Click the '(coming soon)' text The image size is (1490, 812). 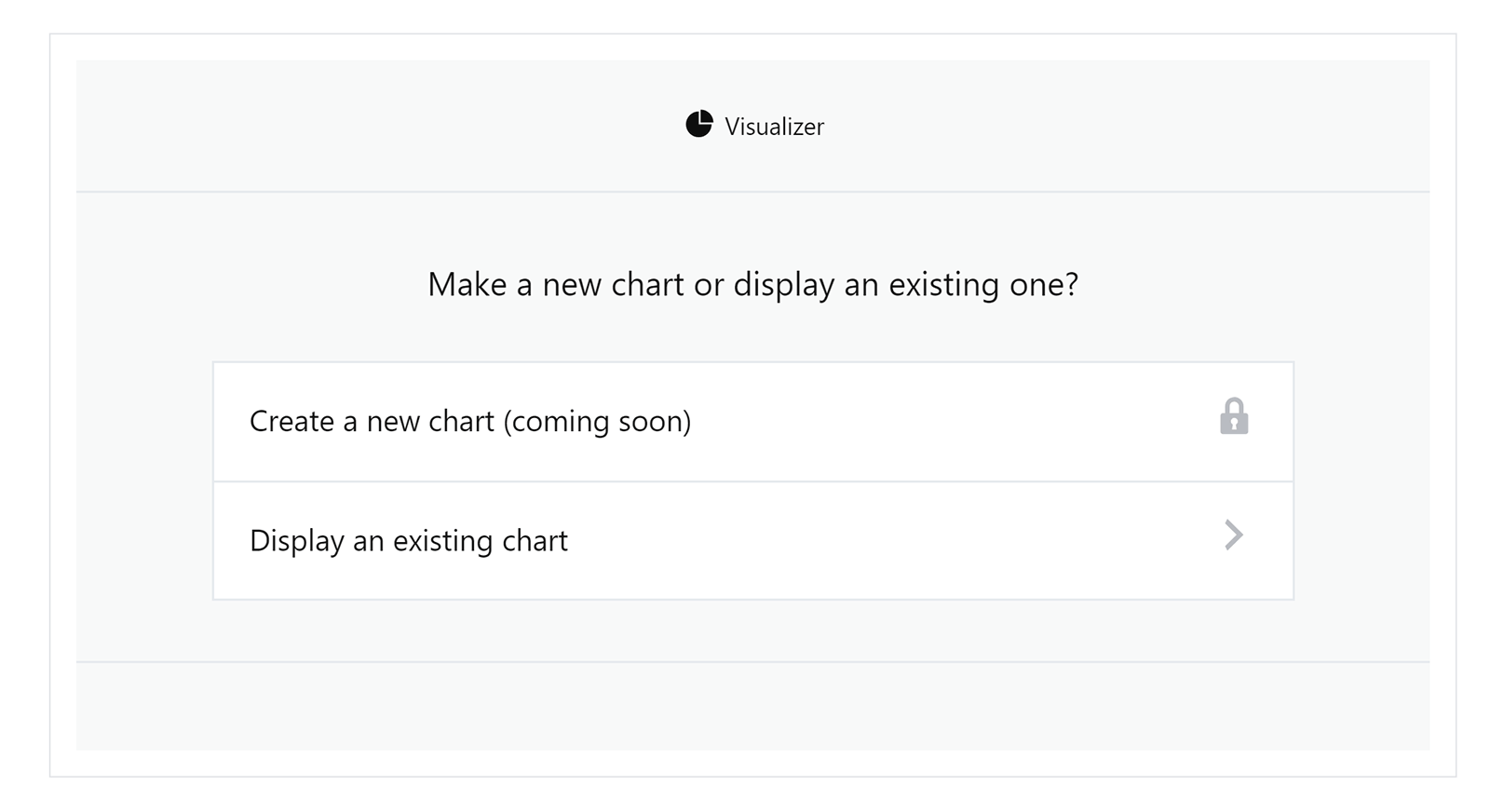[x=597, y=422]
